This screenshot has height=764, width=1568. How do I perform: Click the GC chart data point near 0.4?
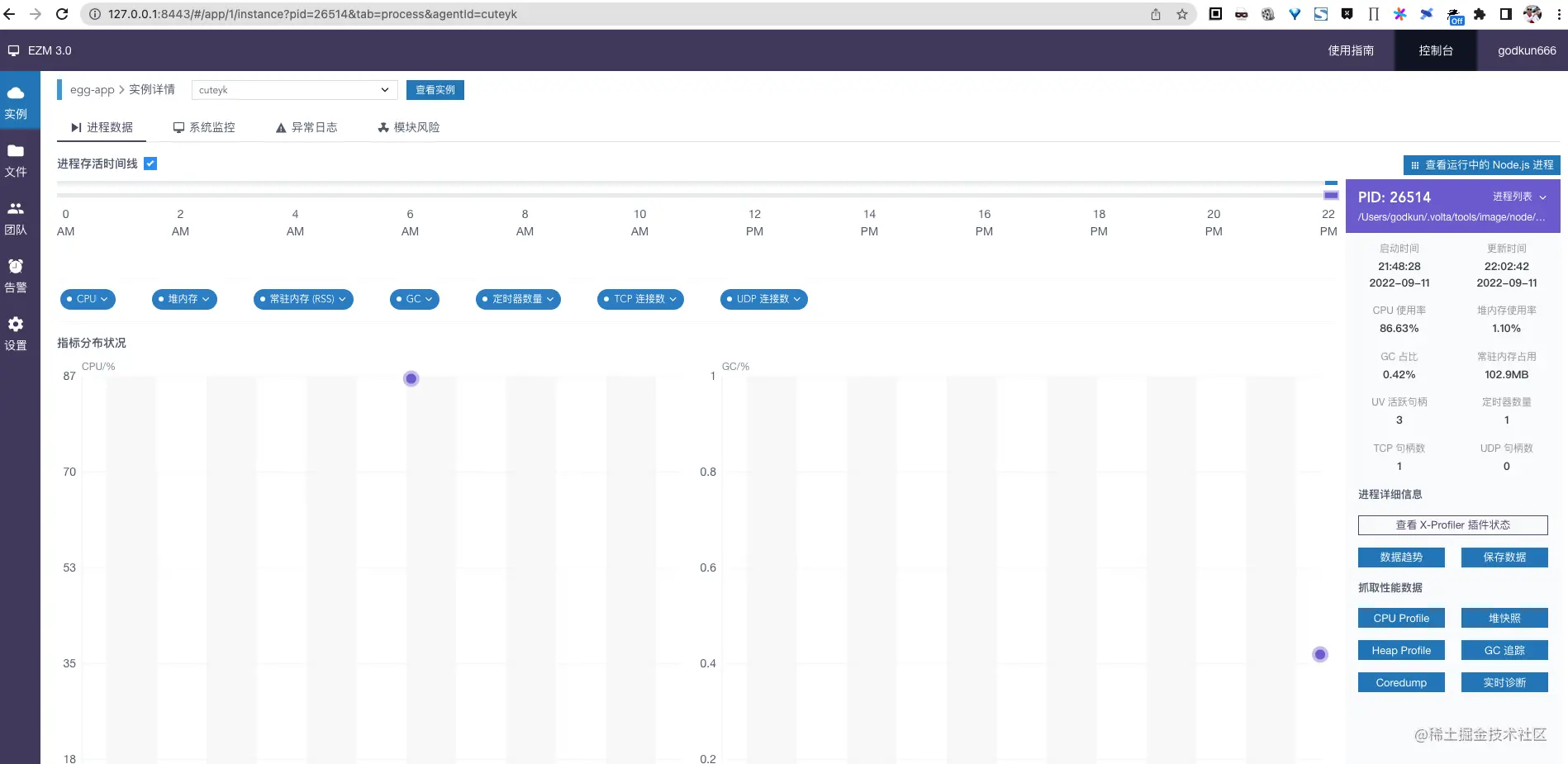coord(1320,655)
